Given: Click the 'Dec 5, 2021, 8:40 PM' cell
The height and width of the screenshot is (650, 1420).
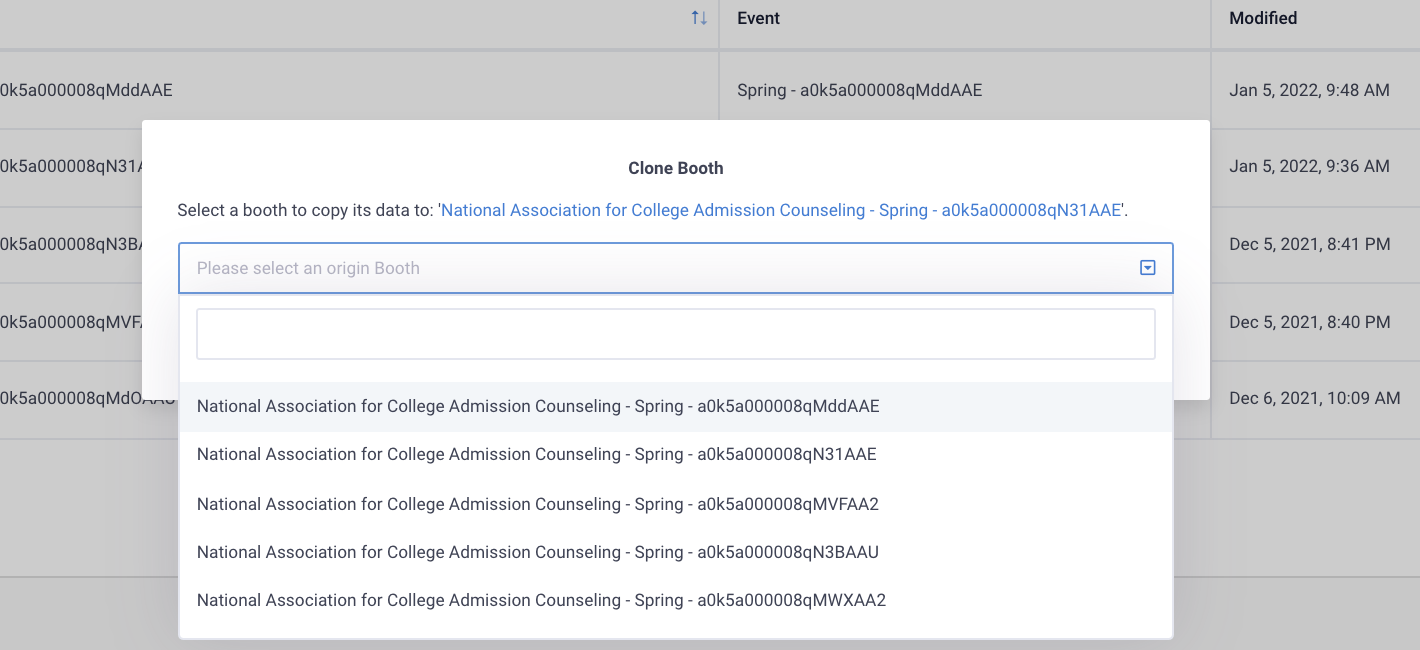Looking at the screenshot, I should (1309, 322).
